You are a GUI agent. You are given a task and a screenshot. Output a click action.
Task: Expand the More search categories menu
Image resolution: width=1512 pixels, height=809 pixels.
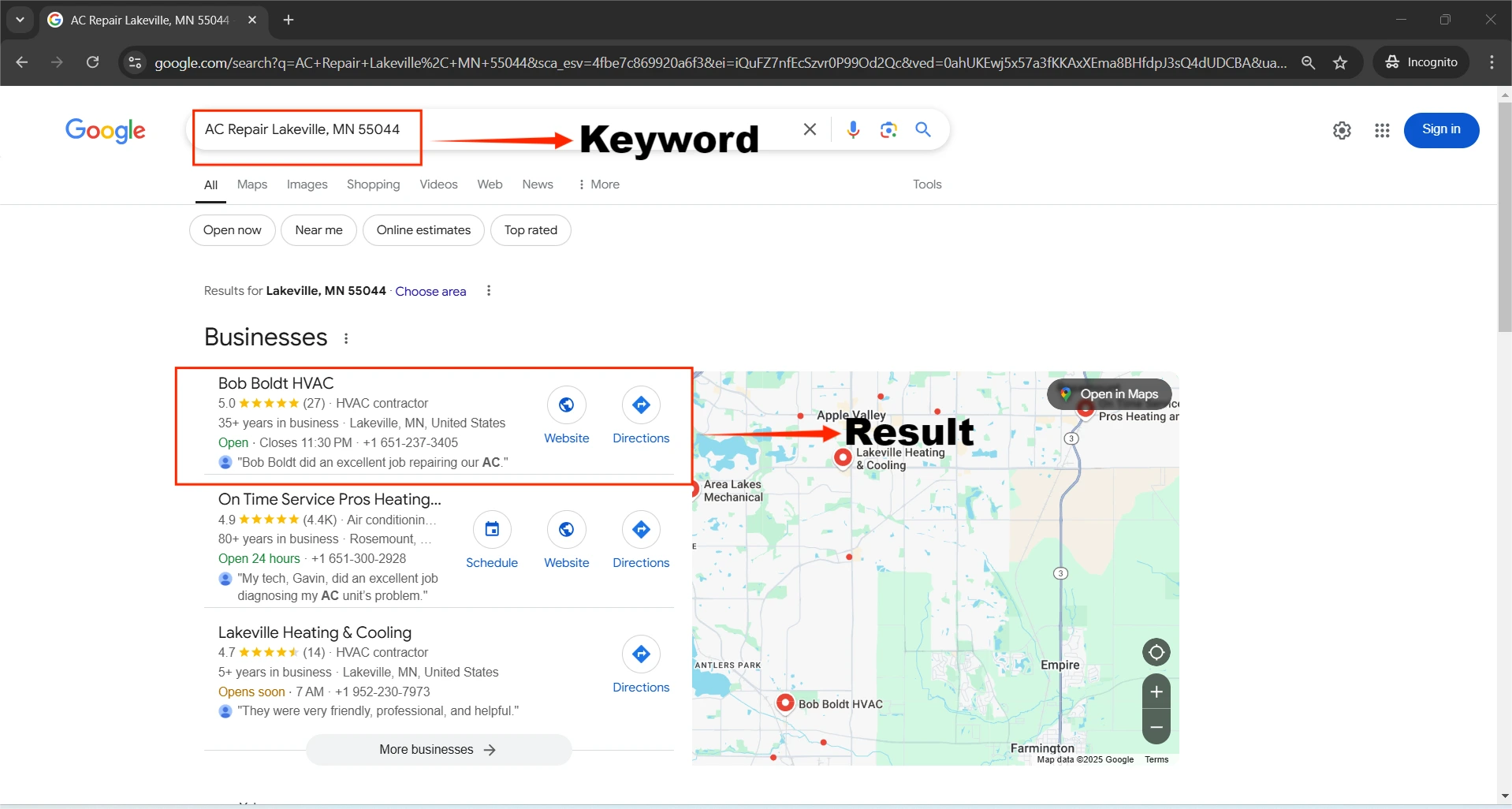click(598, 185)
